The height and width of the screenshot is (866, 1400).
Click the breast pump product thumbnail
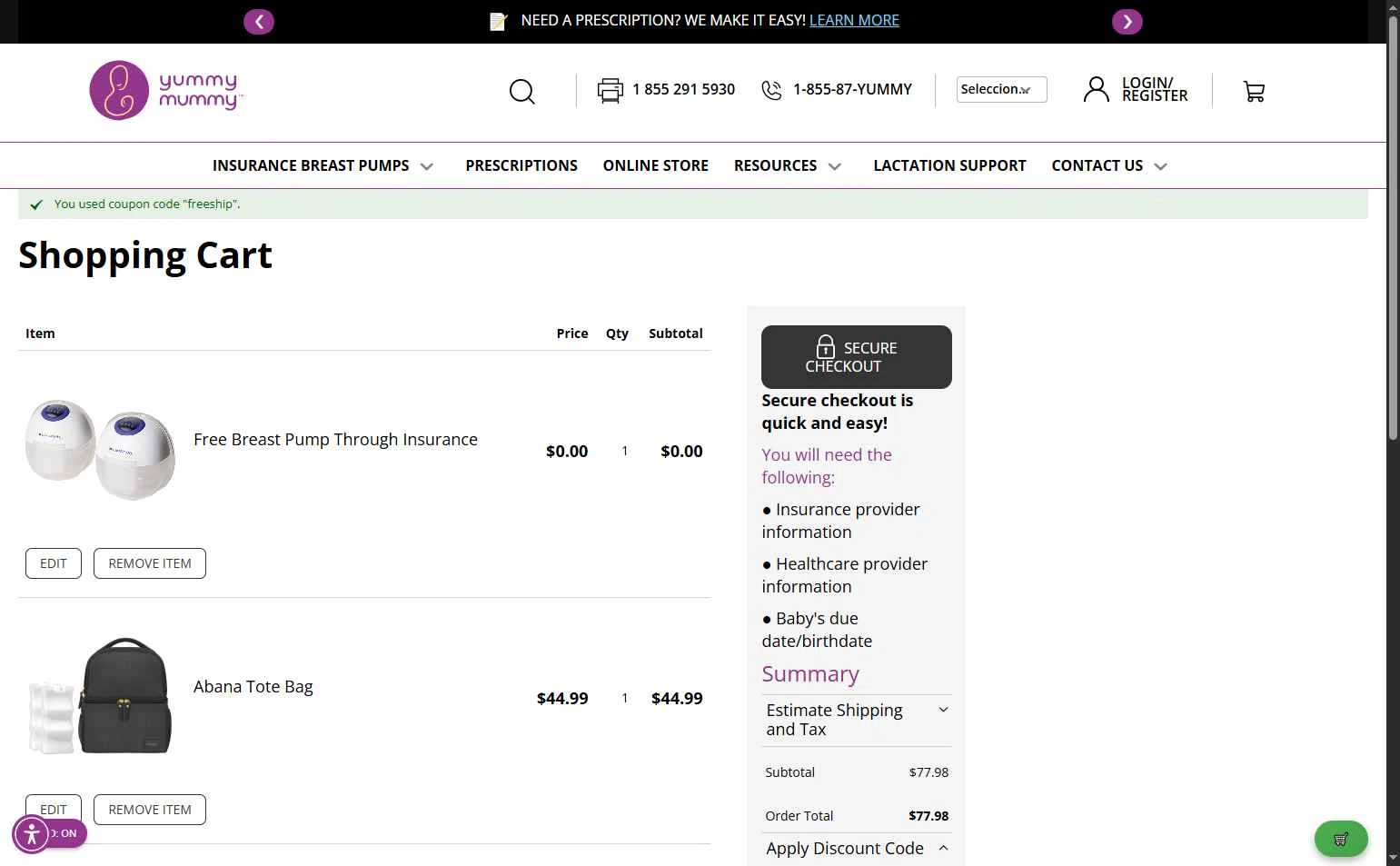tap(100, 450)
